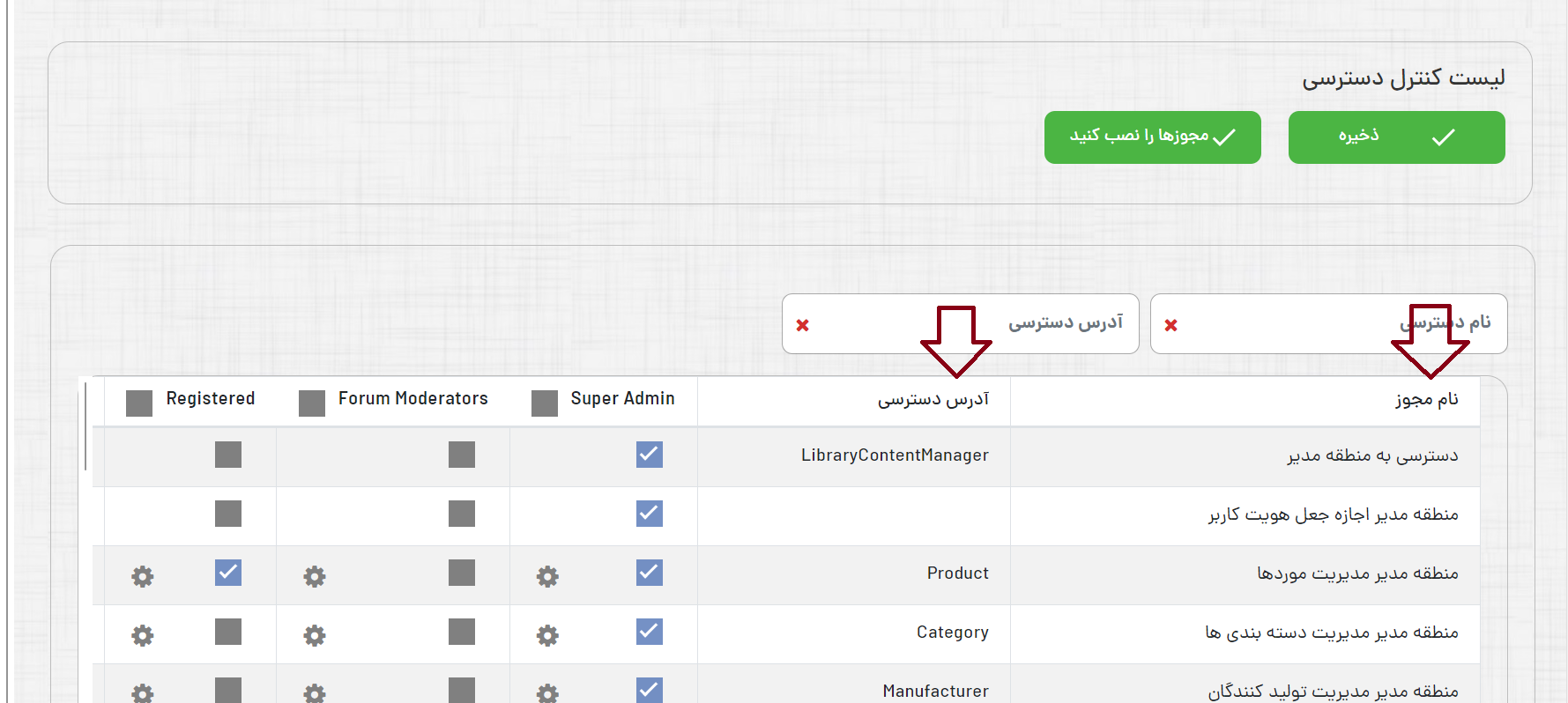The width and height of the screenshot is (1568, 703).
Task: Check Forum Moderators for Category row
Action: (462, 632)
